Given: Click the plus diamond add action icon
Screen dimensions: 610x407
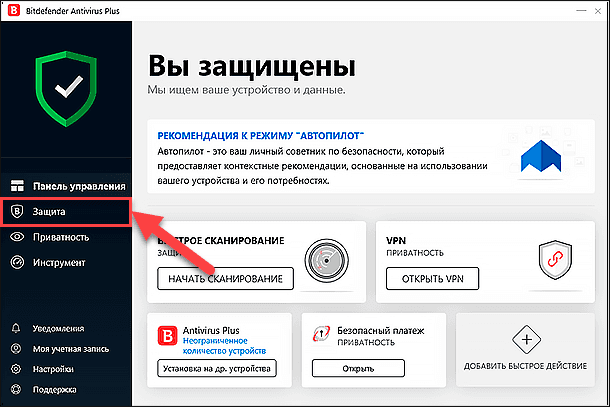Looking at the screenshot, I should pos(526,340).
